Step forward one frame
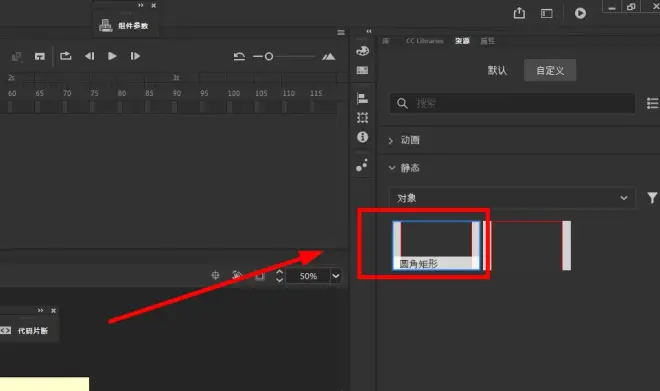 [x=135, y=56]
